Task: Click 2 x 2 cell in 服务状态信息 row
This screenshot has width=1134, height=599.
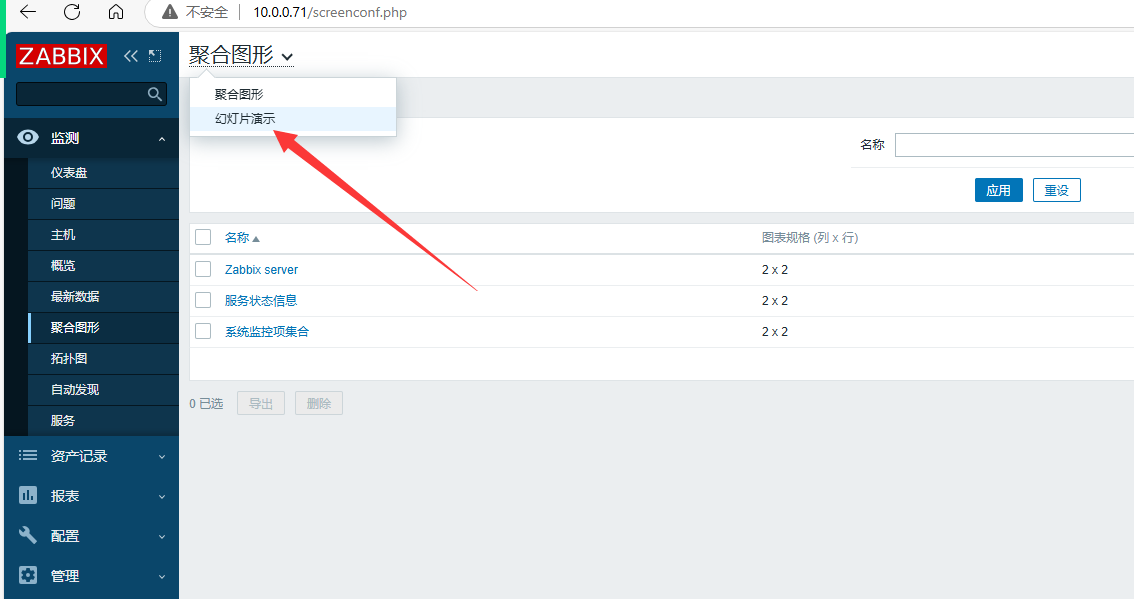Action: pos(775,300)
